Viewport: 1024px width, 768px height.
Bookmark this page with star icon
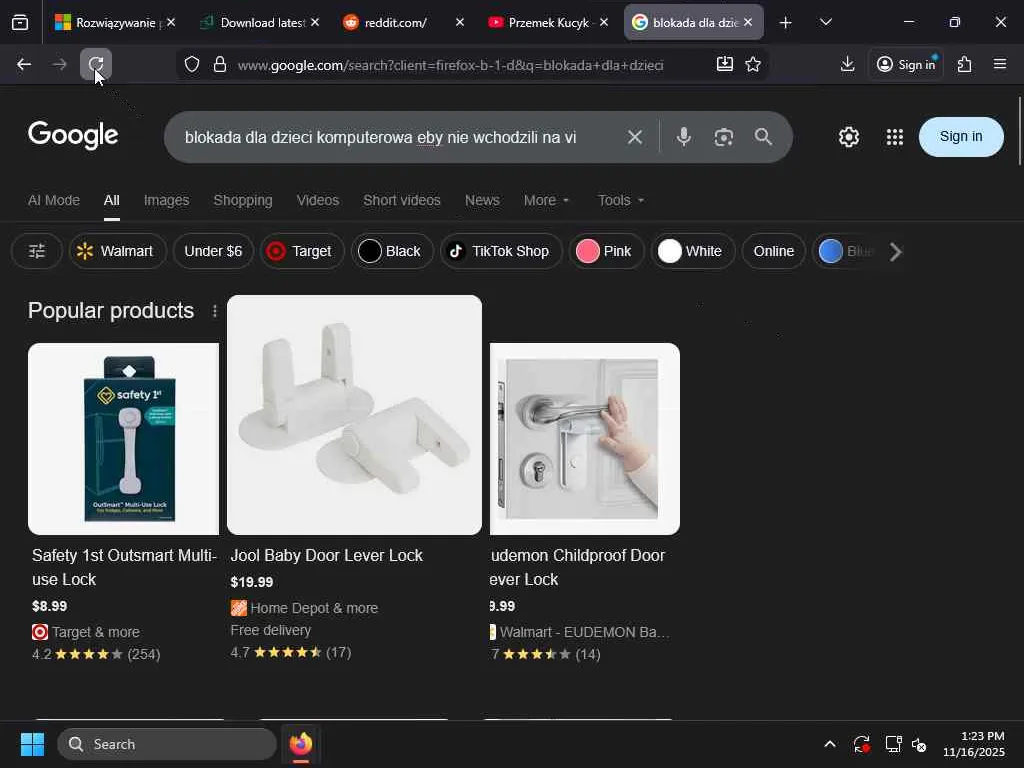(753, 64)
